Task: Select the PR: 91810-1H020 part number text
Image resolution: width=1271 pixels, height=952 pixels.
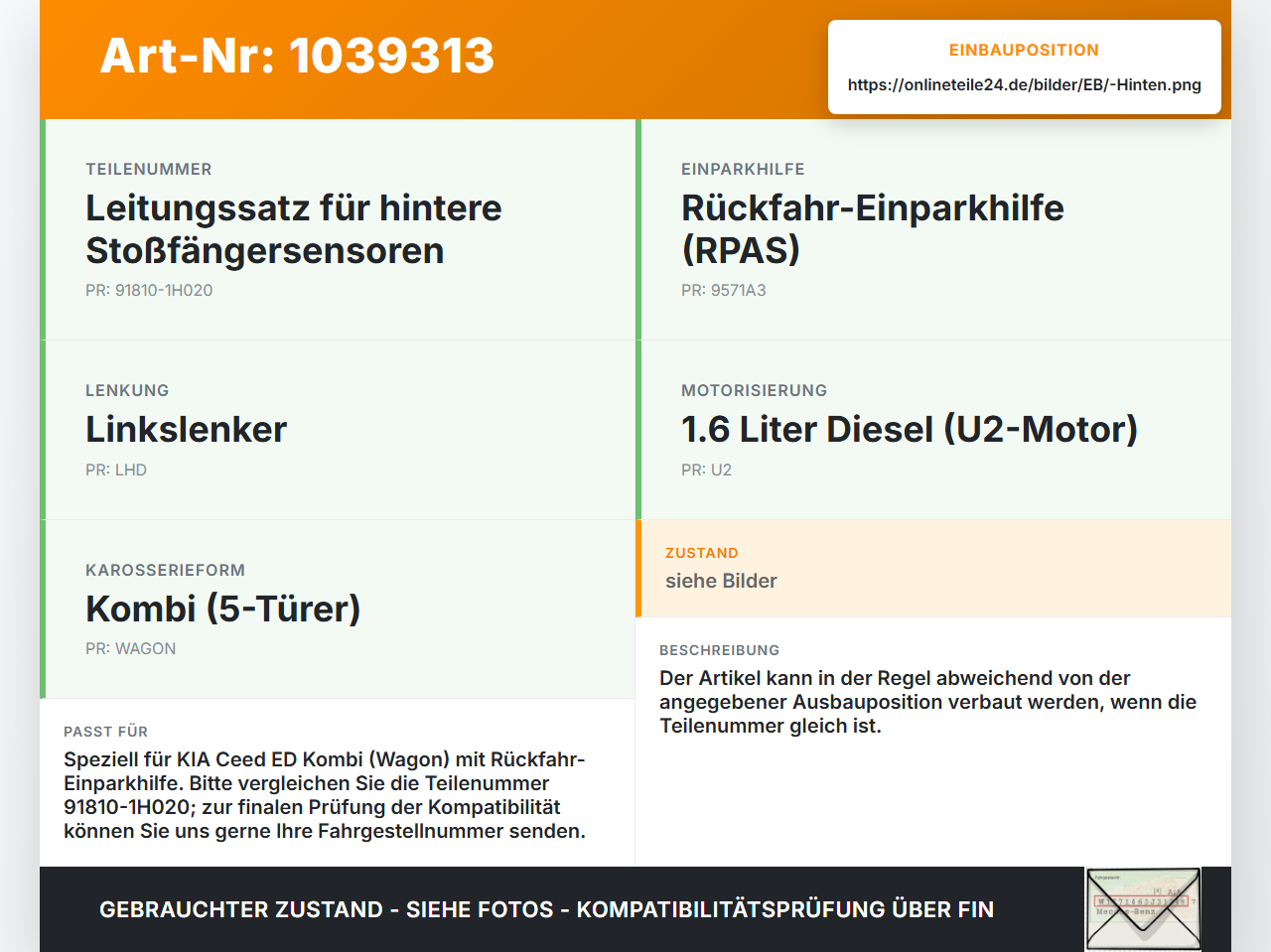Action: pyautogui.click(x=149, y=290)
